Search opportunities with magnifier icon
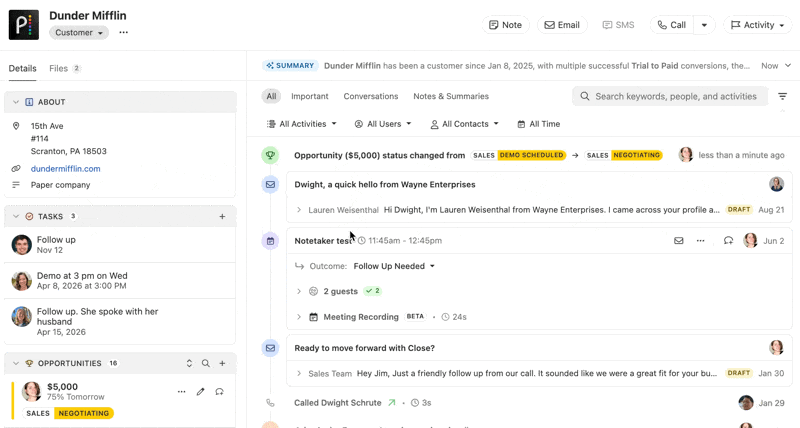 point(206,363)
